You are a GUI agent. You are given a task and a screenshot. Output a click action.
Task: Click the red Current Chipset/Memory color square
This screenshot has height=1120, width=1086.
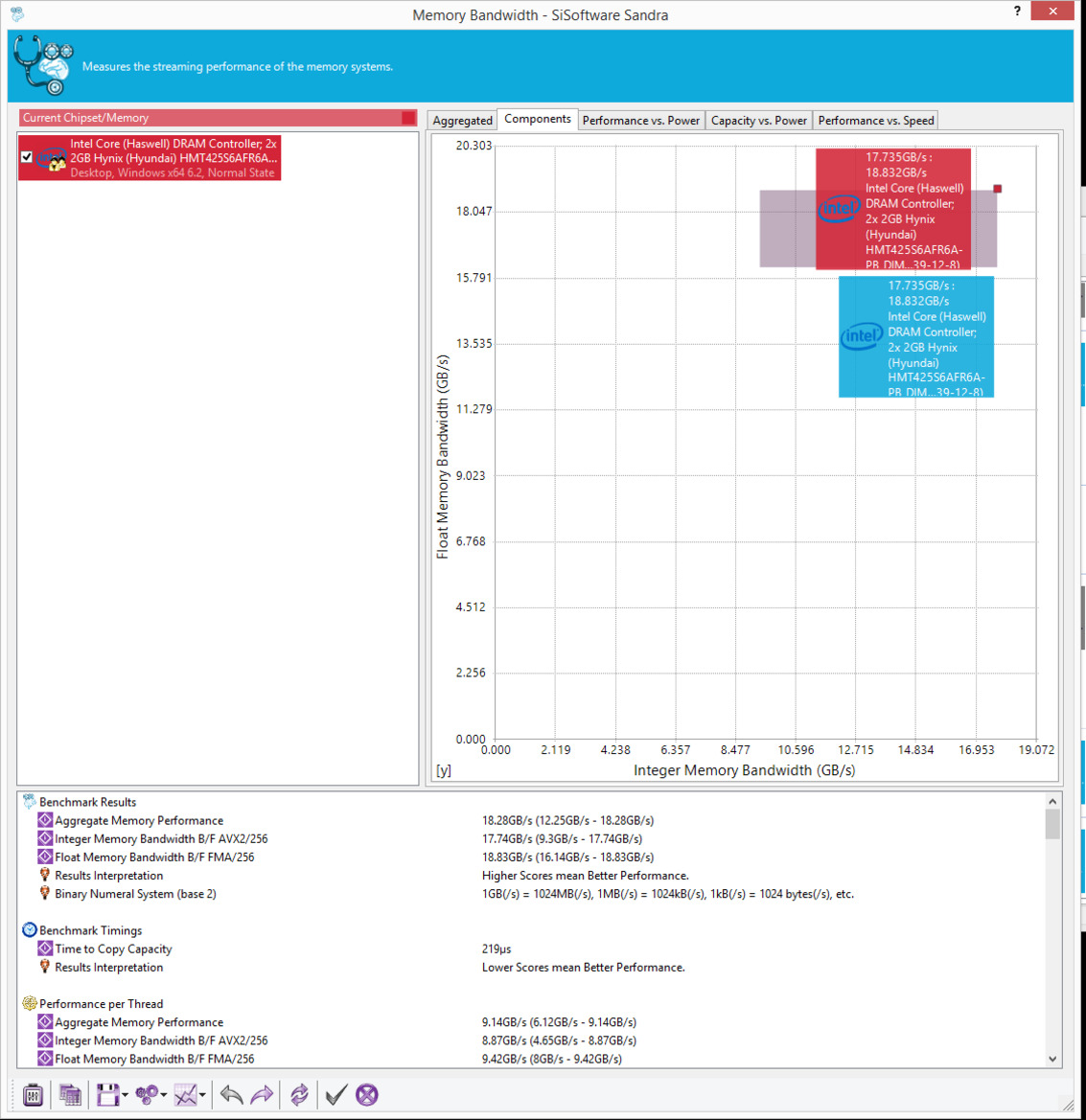pos(408,118)
